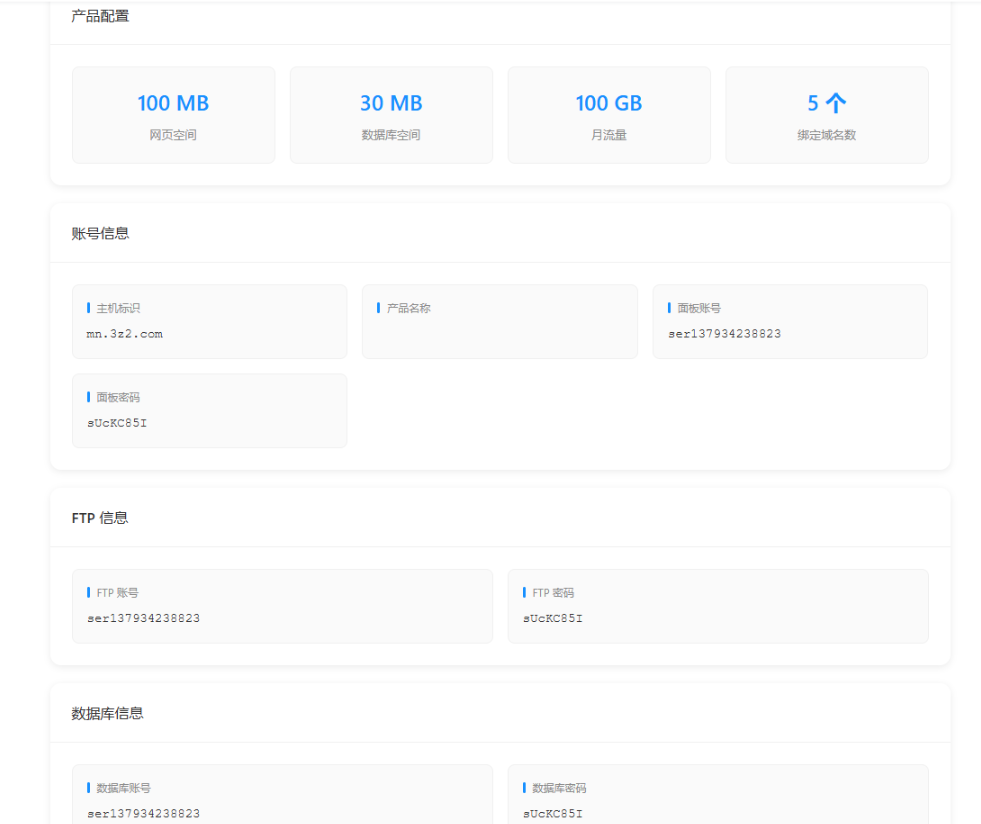
Task: Select the 5 个 绑定域名数 card
Action: click(x=826, y=115)
